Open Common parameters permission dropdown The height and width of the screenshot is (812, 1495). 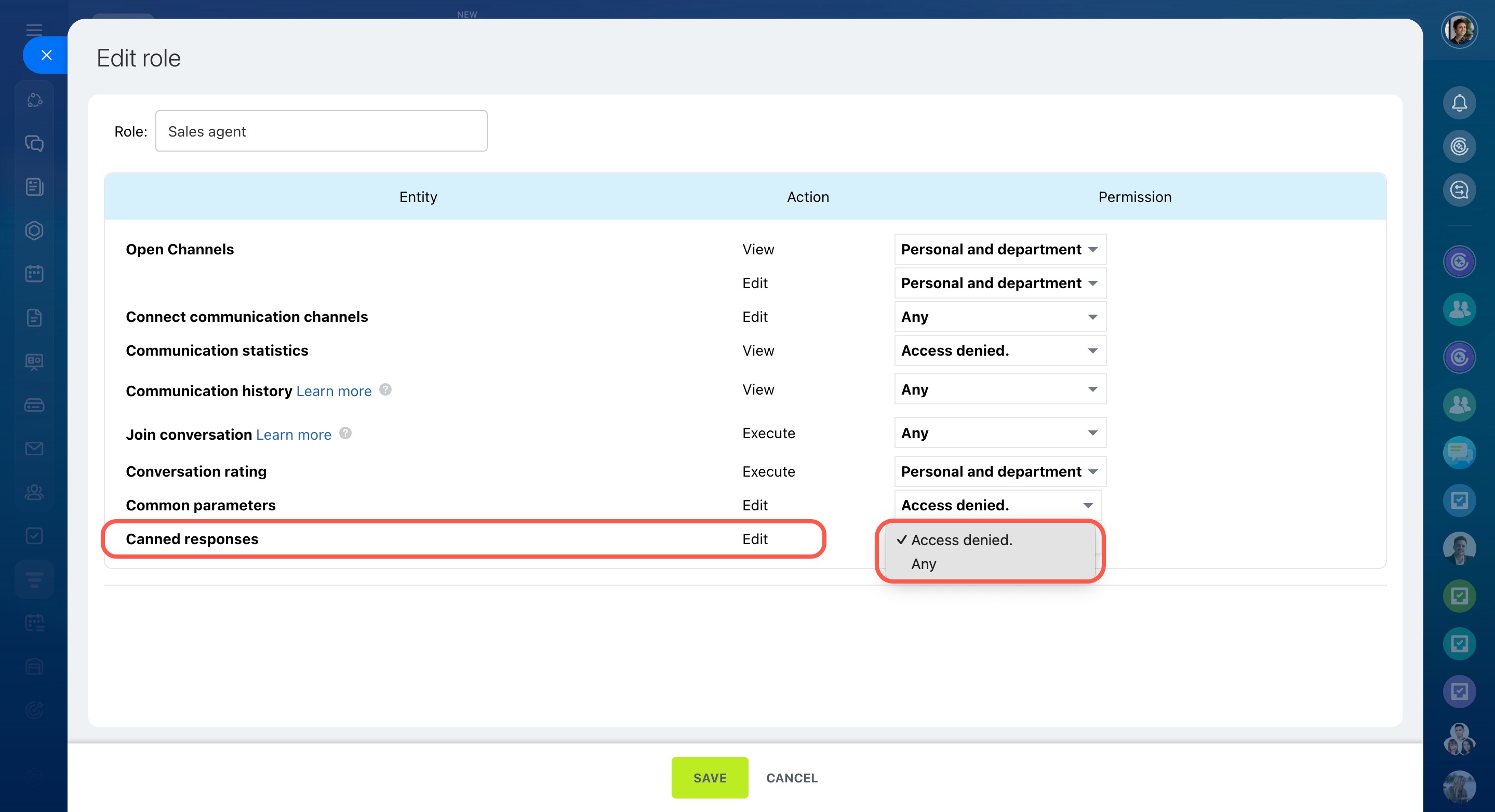[997, 505]
